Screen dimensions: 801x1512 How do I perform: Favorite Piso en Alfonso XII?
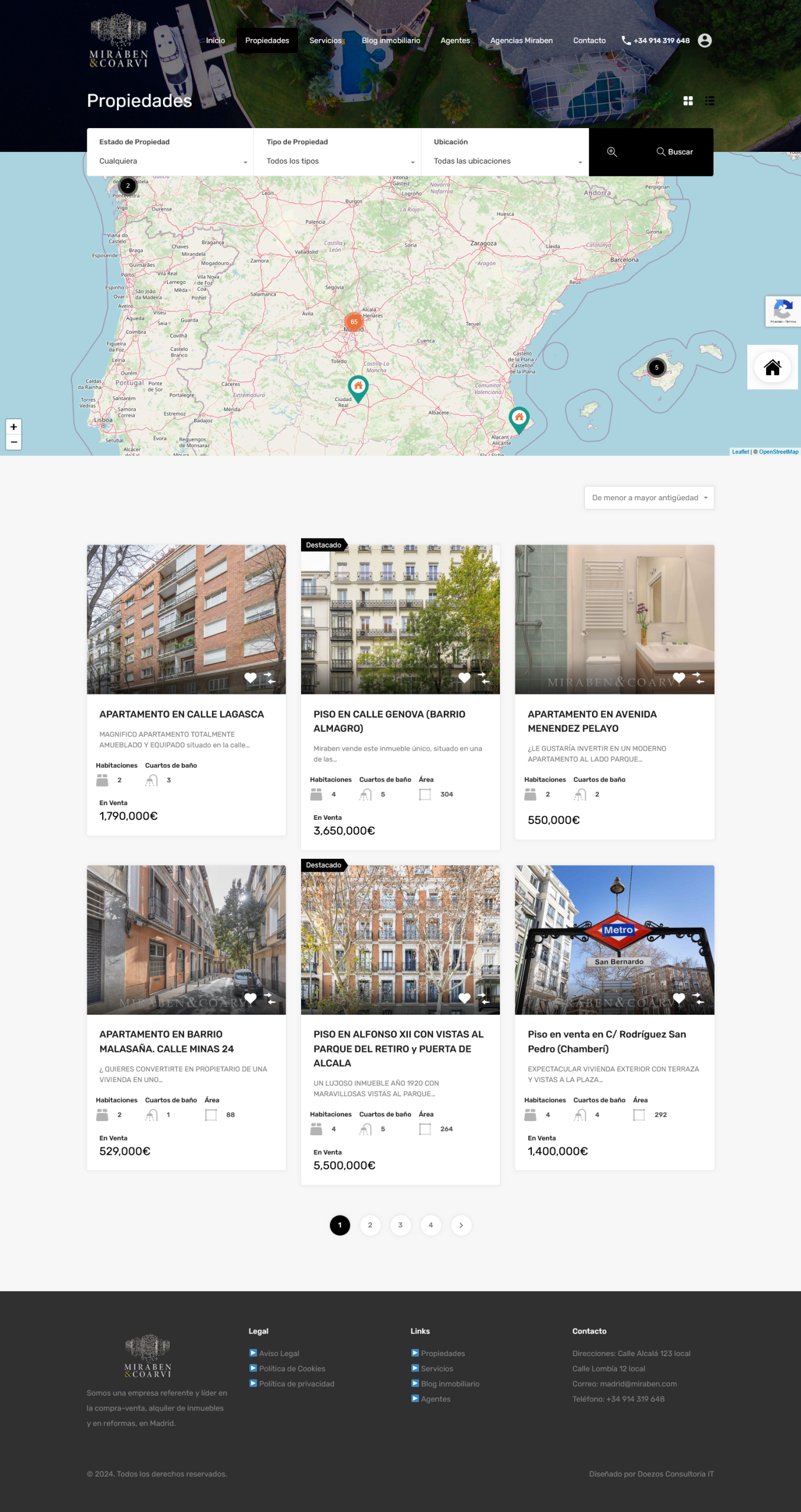point(465,999)
